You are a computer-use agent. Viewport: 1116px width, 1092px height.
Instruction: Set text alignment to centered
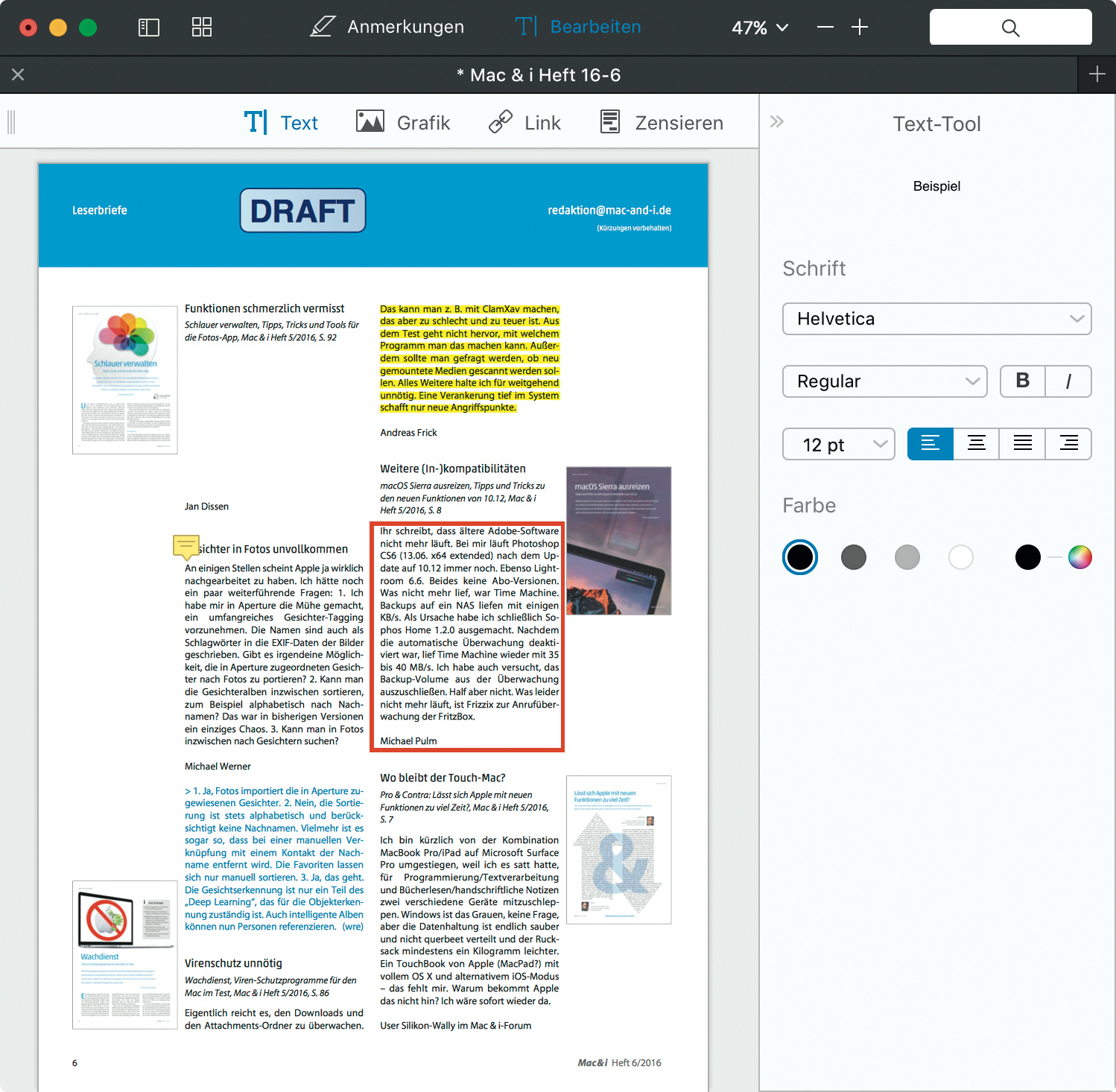click(x=976, y=444)
